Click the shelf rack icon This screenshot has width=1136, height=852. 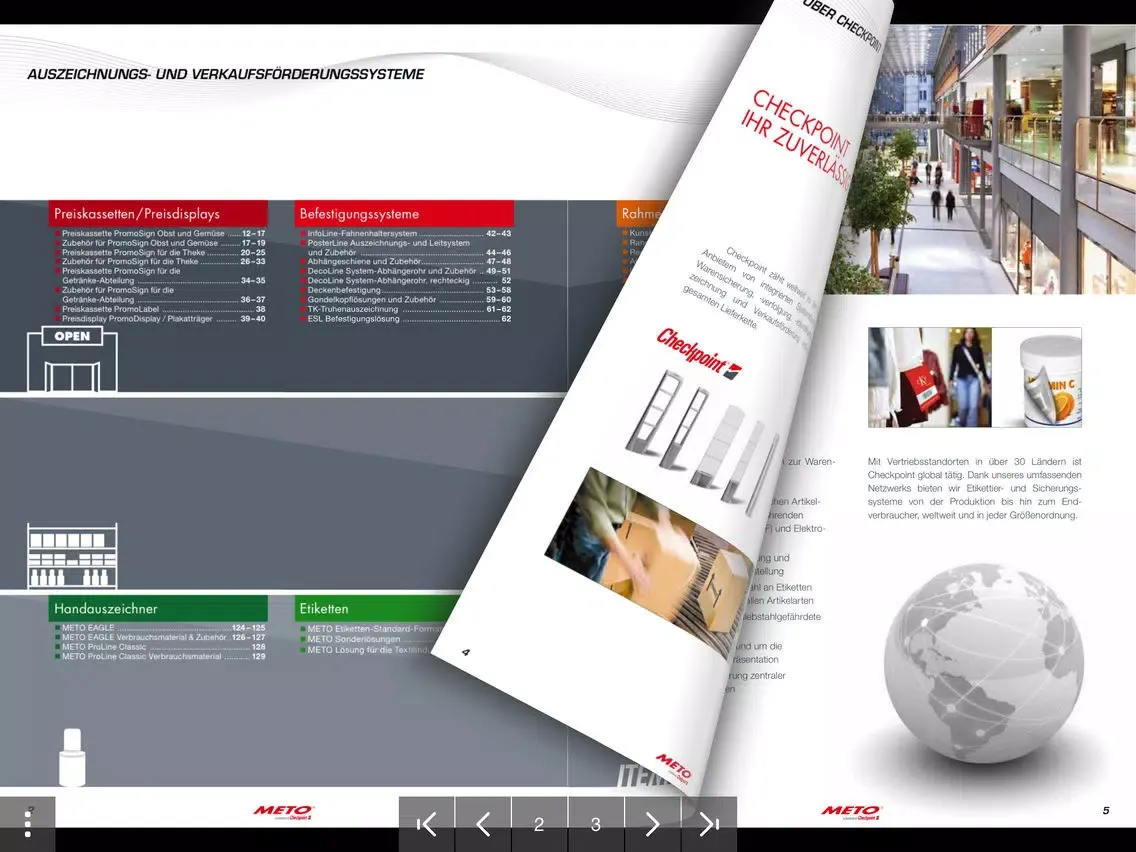[72, 556]
